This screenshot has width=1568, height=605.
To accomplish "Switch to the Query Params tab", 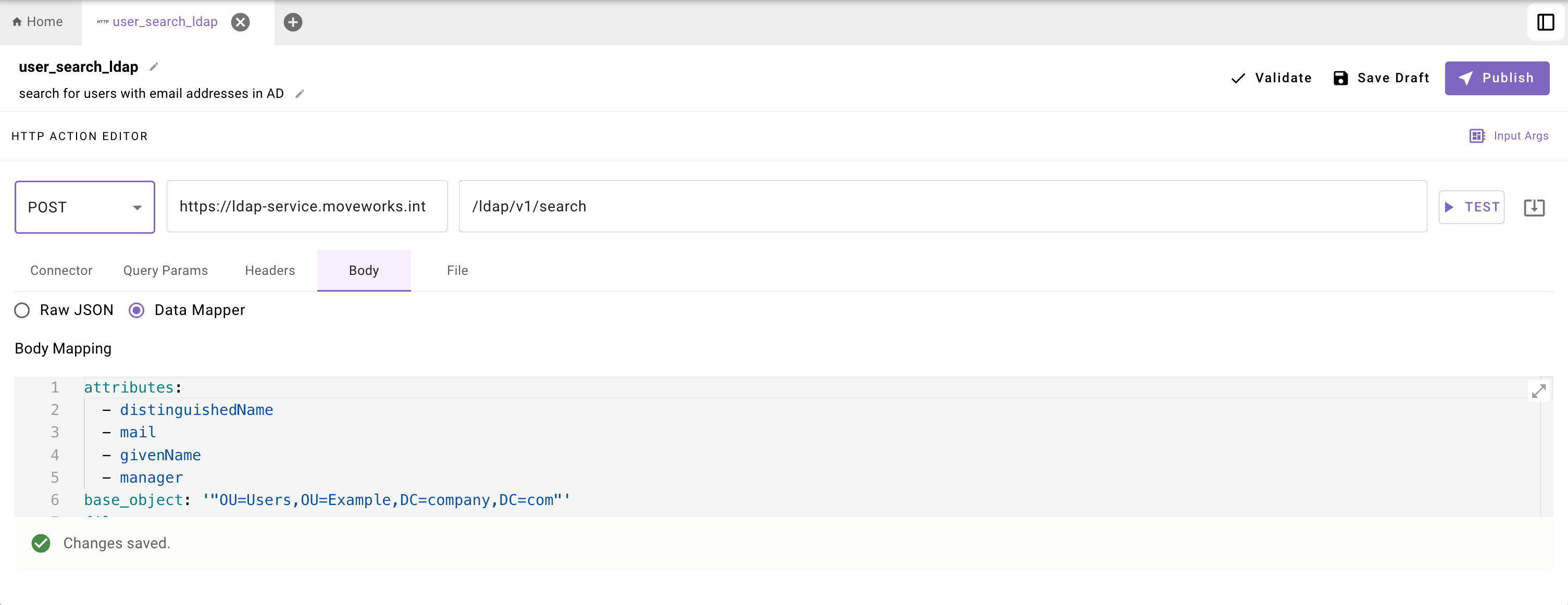I will tap(166, 270).
